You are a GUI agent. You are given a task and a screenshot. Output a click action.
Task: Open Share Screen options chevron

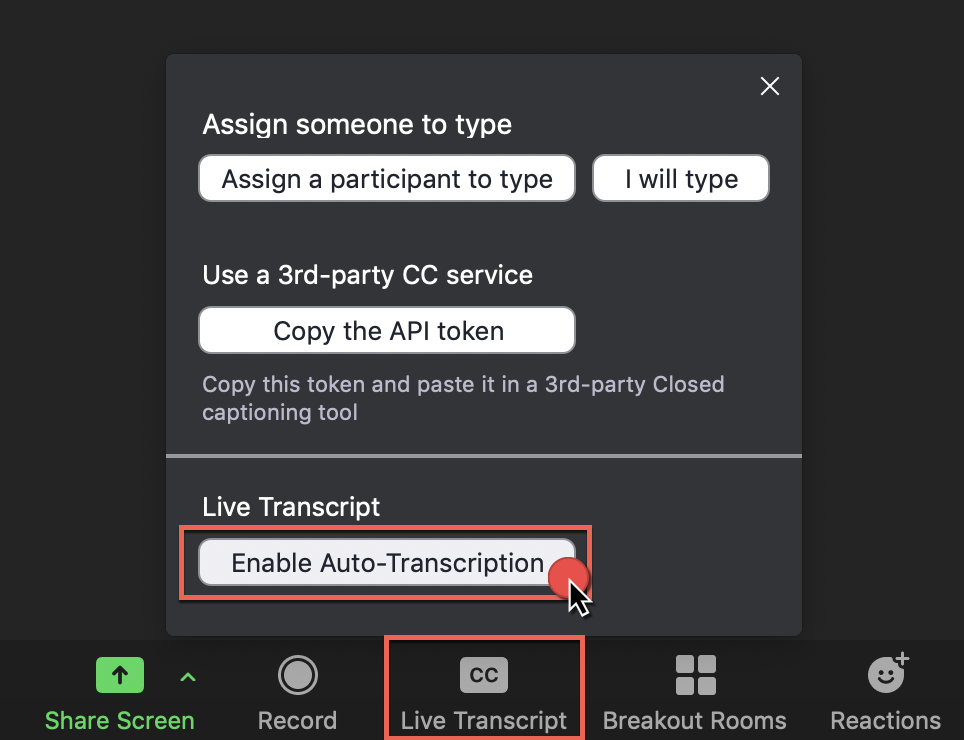pyautogui.click(x=188, y=678)
